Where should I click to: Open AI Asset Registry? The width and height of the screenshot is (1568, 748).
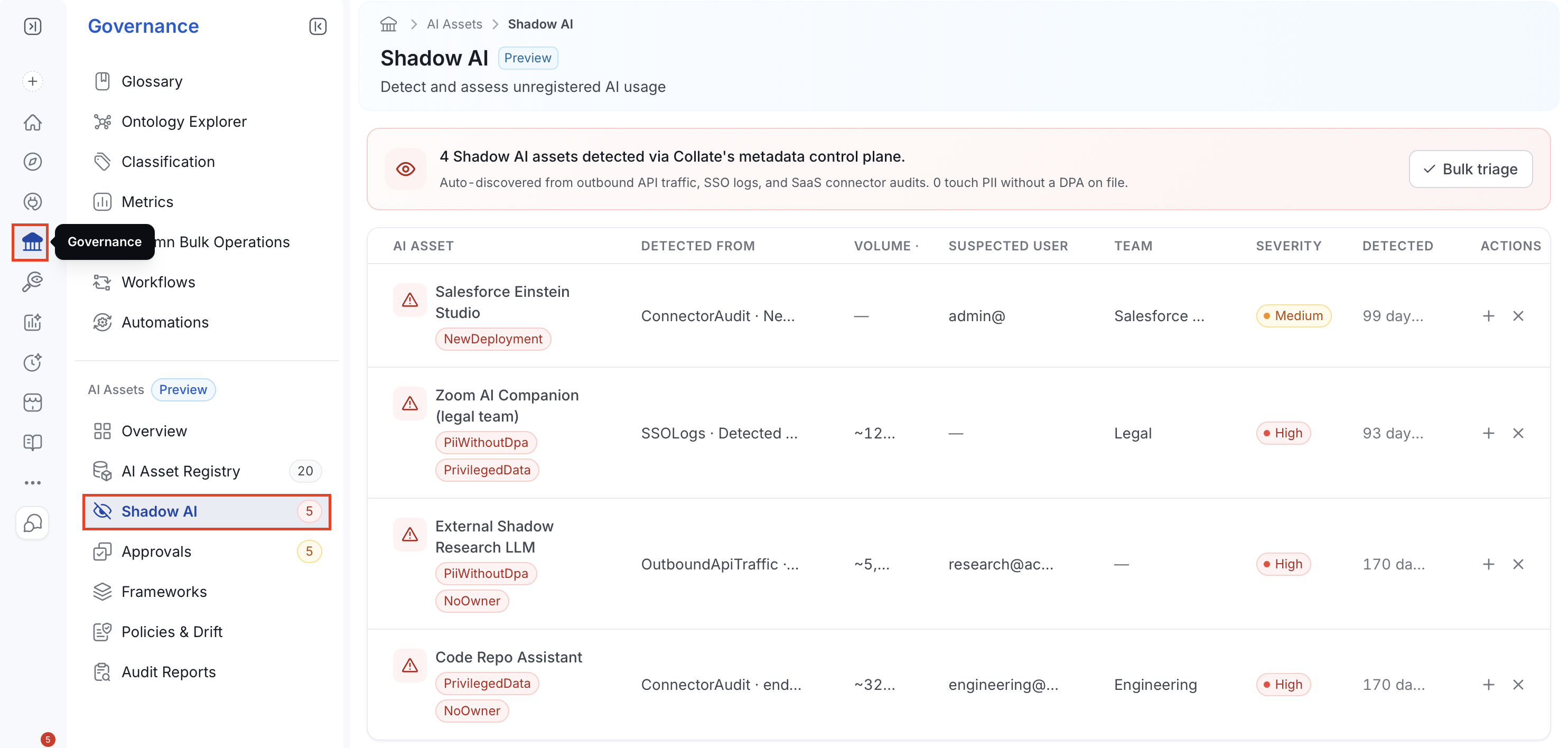pos(207,472)
